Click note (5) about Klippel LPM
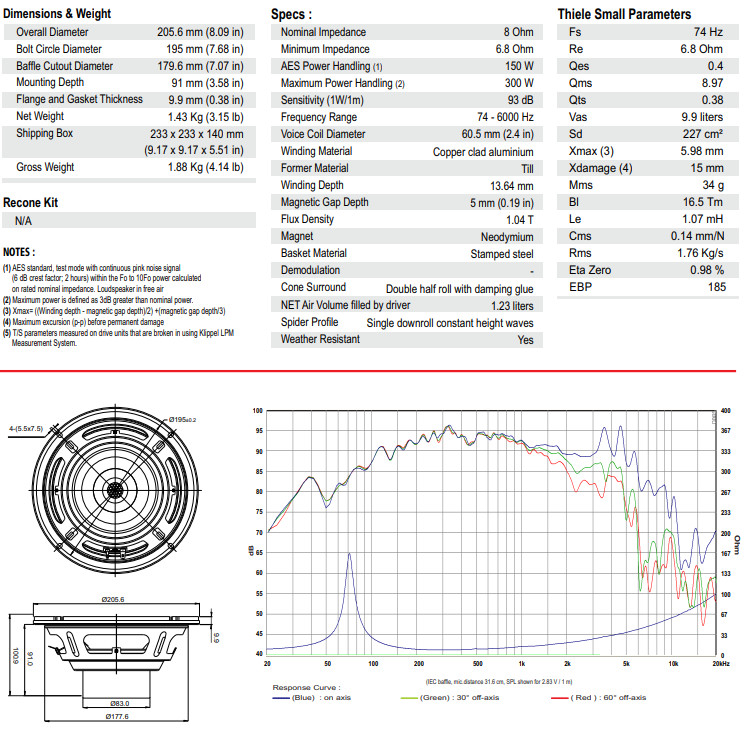This screenshot has width=754, height=736. [x=118, y=338]
